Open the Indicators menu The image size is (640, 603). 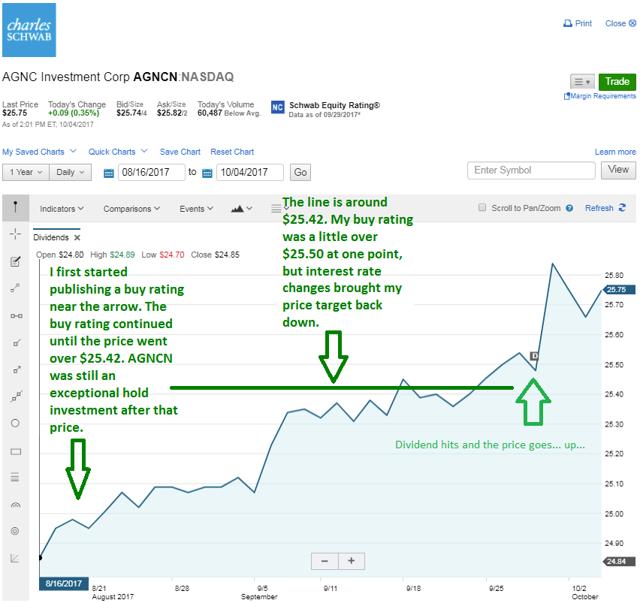(x=62, y=209)
